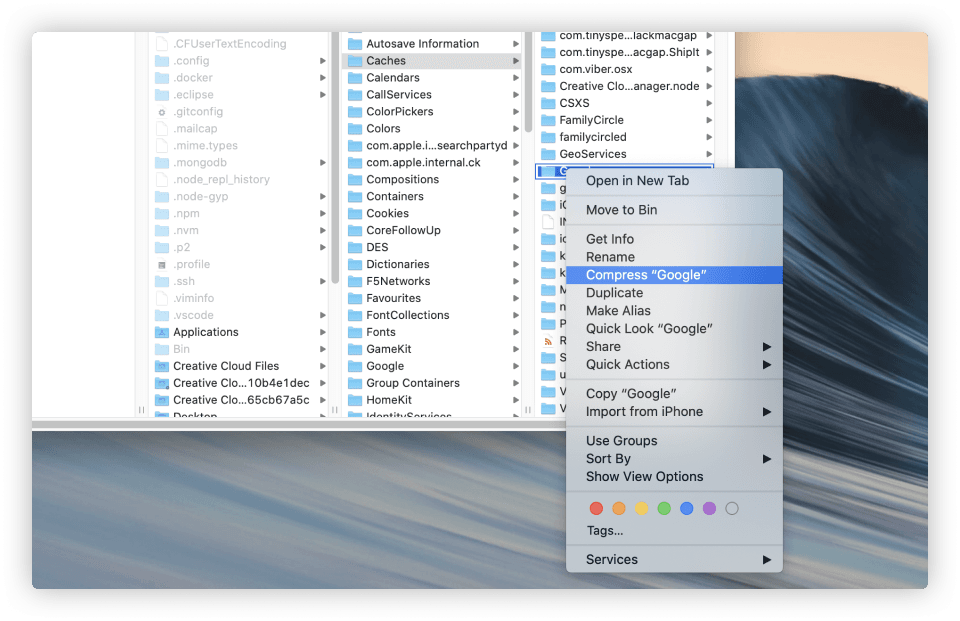Click the GeoServices folder icon
This screenshot has height=621, width=960.
tap(548, 154)
